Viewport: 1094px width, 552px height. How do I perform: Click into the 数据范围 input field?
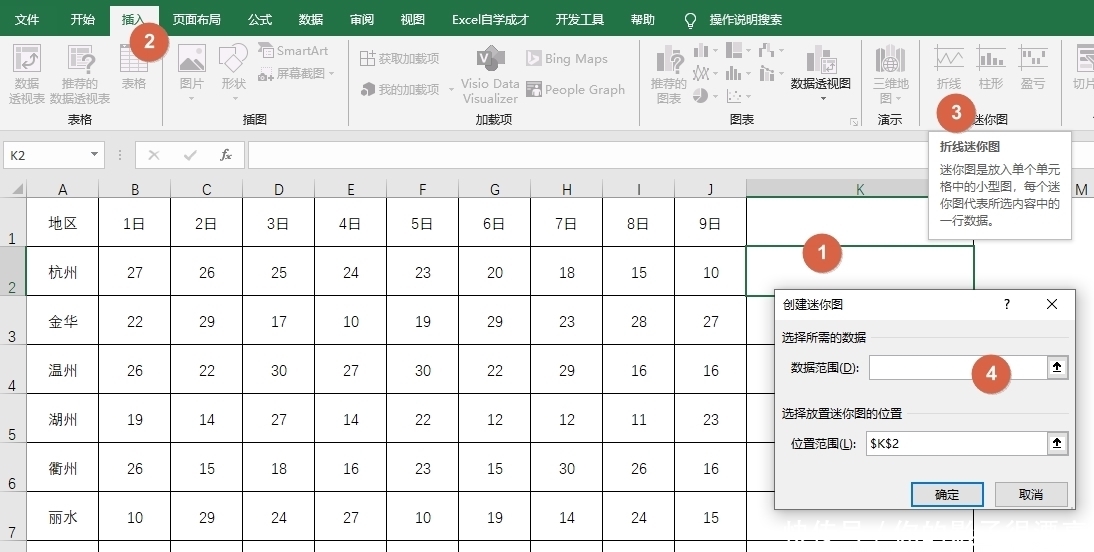tap(958, 367)
